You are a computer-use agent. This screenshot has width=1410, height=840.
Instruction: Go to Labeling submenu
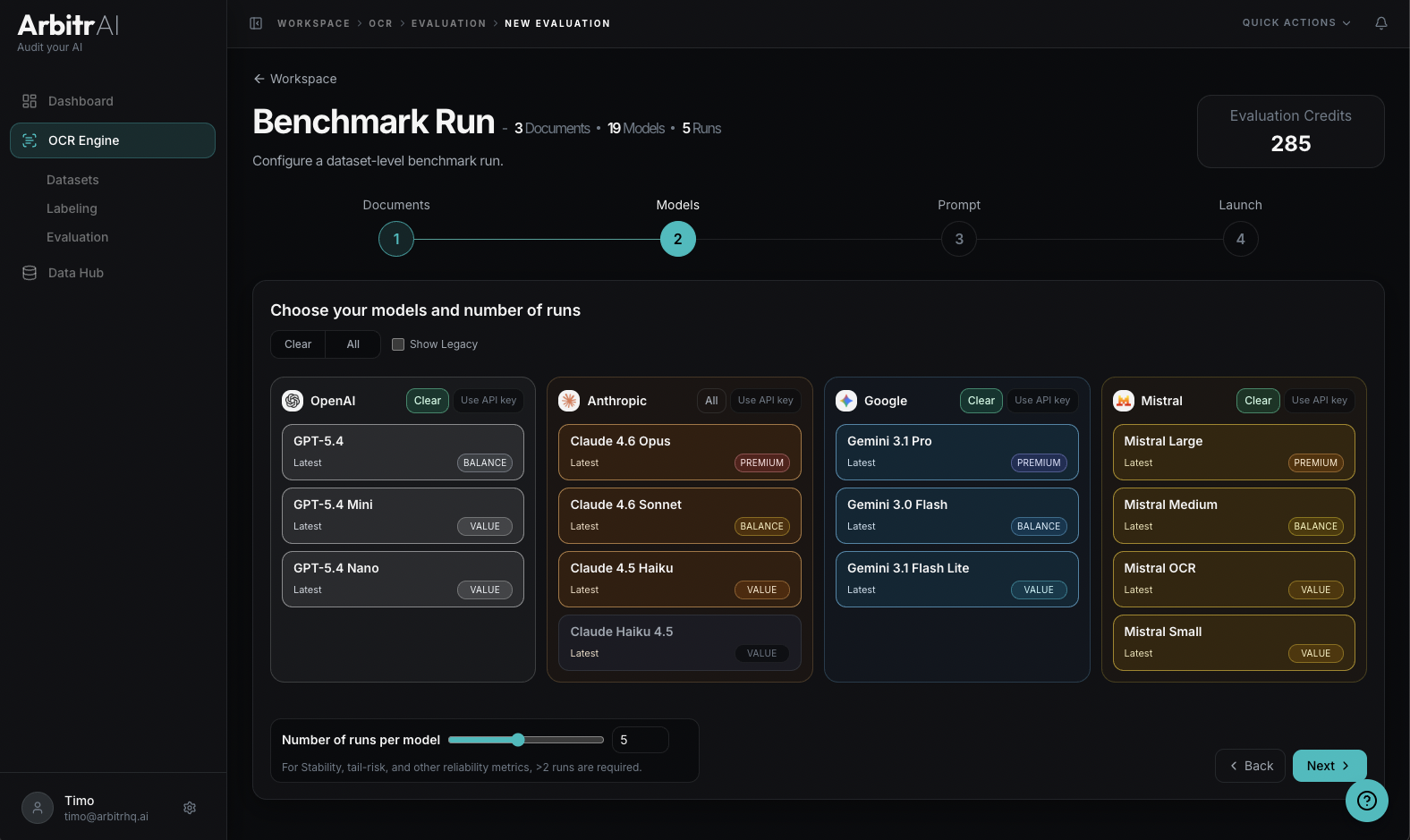[x=72, y=208]
